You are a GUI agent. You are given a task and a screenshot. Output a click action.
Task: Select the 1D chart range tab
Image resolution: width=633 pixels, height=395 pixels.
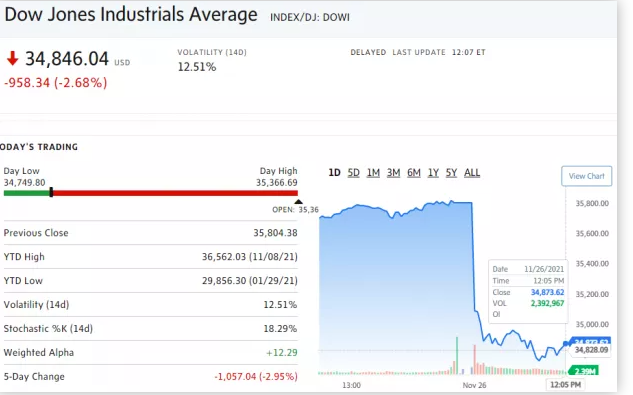[334, 173]
